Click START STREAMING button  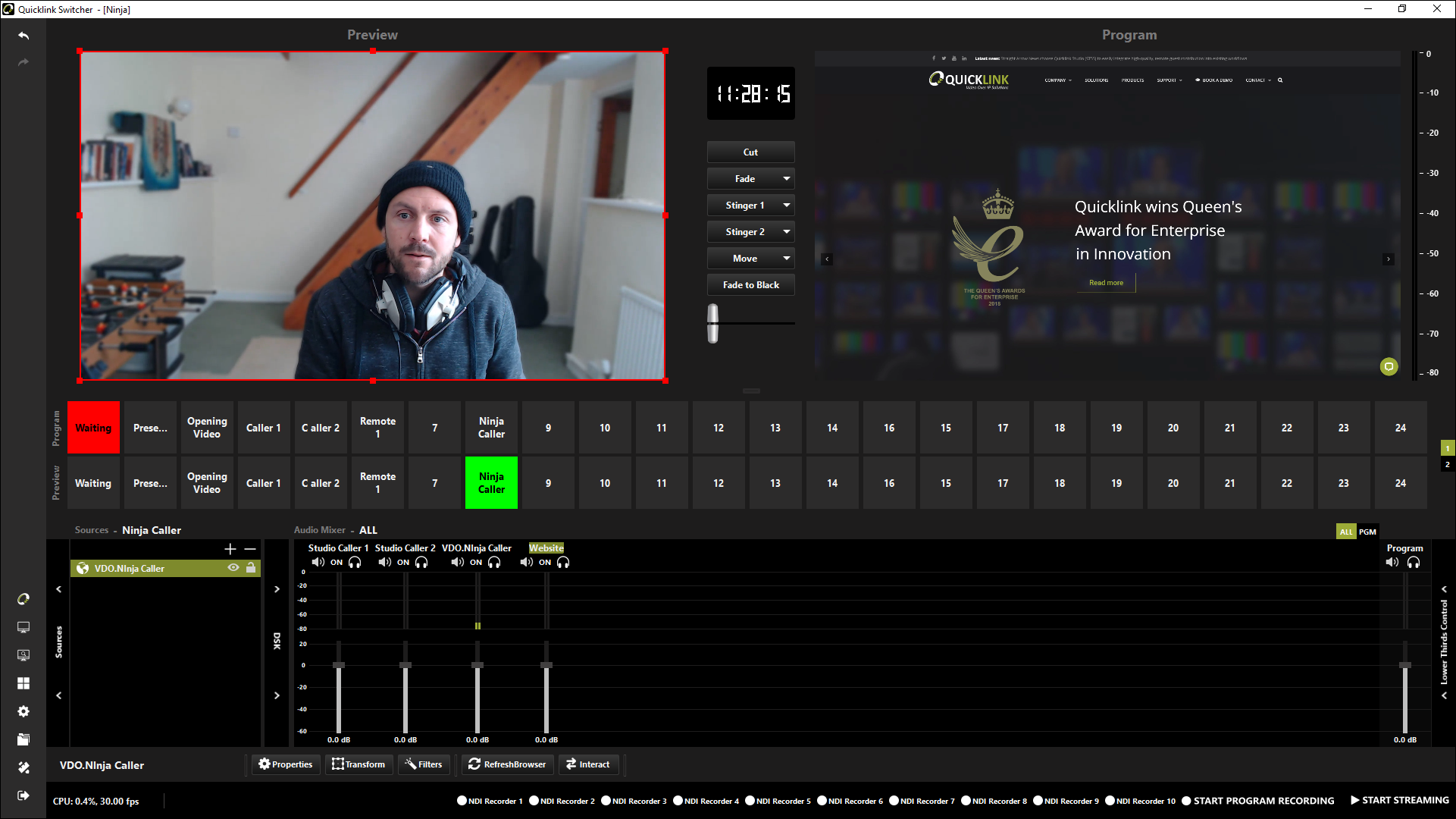click(1399, 801)
